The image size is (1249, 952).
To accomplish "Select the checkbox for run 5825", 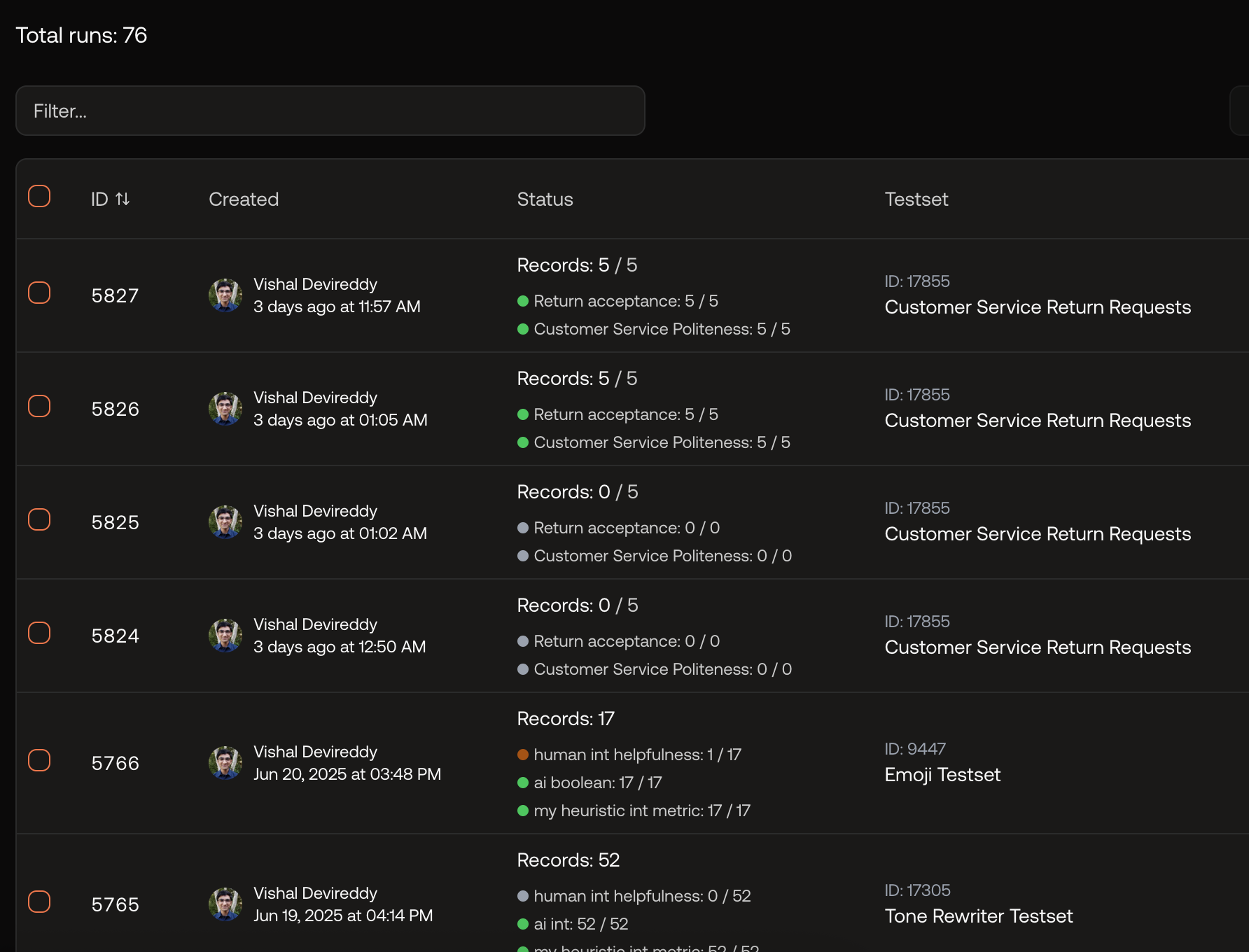I will pos(39,519).
